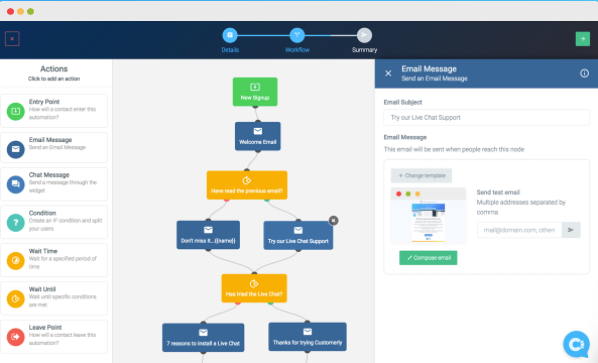This screenshot has height=363, width=598.
Task: Add an Entry Point action
Action: pyautogui.click(x=54, y=111)
